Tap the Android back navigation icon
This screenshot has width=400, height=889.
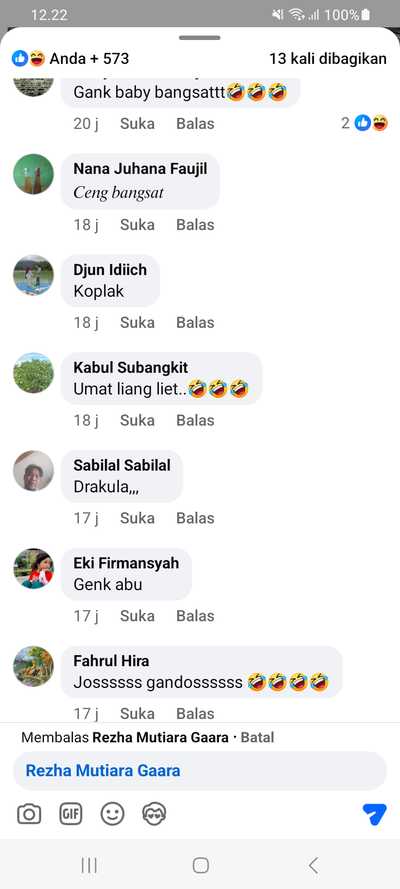click(x=313, y=865)
